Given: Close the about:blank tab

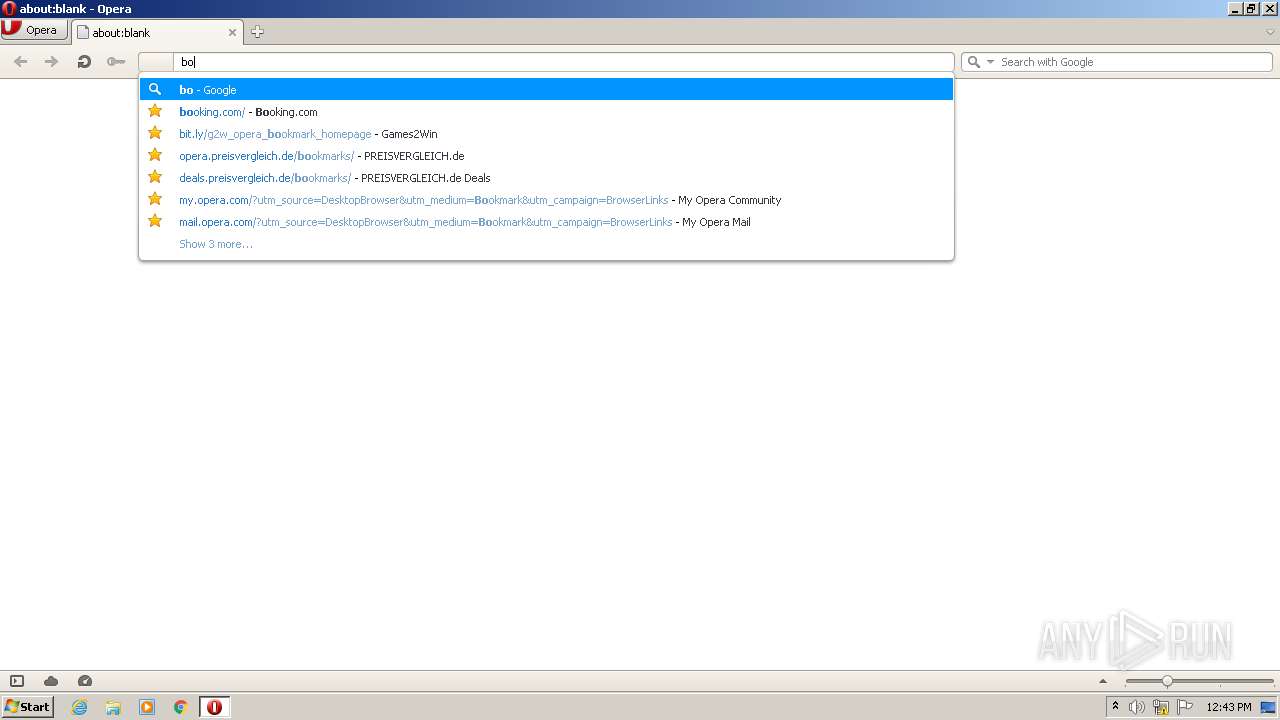Looking at the screenshot, I should tap(232, 32).
